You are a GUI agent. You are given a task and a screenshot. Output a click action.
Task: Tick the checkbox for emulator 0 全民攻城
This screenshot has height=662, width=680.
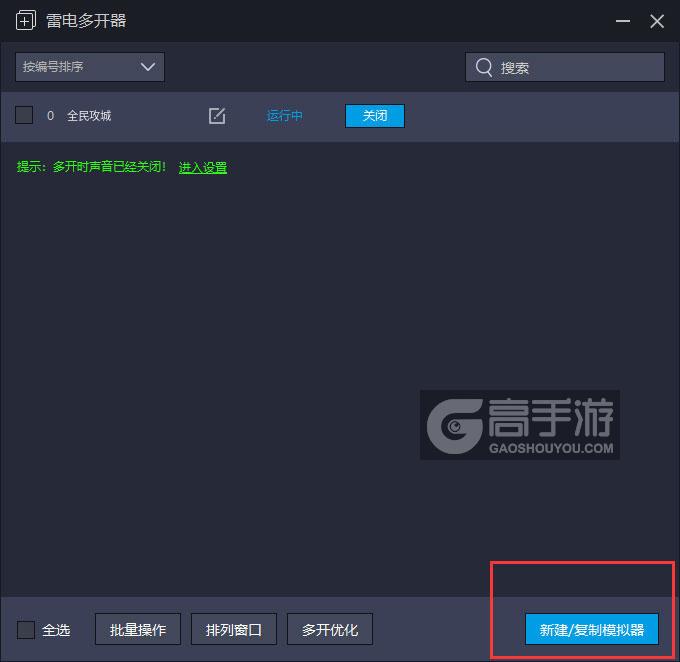[24, 115]
